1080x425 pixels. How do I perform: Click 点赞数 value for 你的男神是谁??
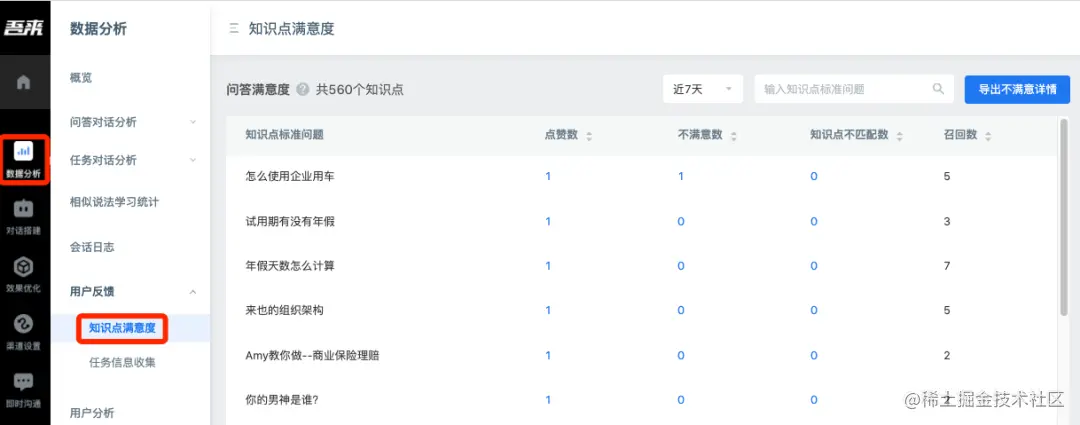tap(548, 400)
